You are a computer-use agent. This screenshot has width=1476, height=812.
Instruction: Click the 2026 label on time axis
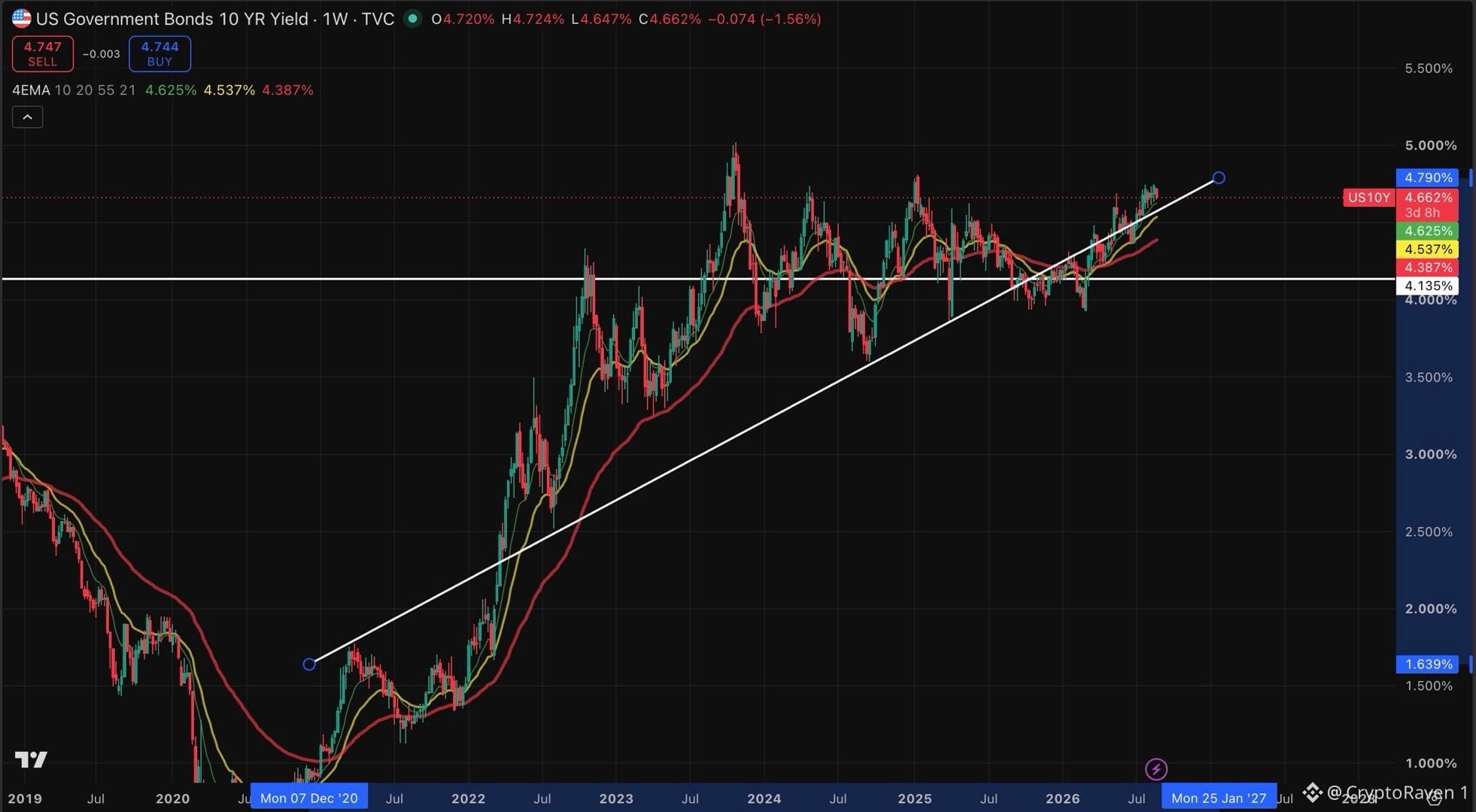point(1062,798)
